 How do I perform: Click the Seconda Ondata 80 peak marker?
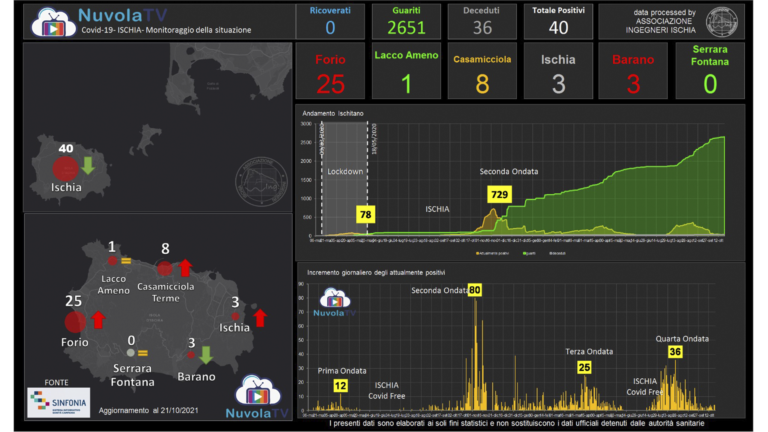[474, 290]
